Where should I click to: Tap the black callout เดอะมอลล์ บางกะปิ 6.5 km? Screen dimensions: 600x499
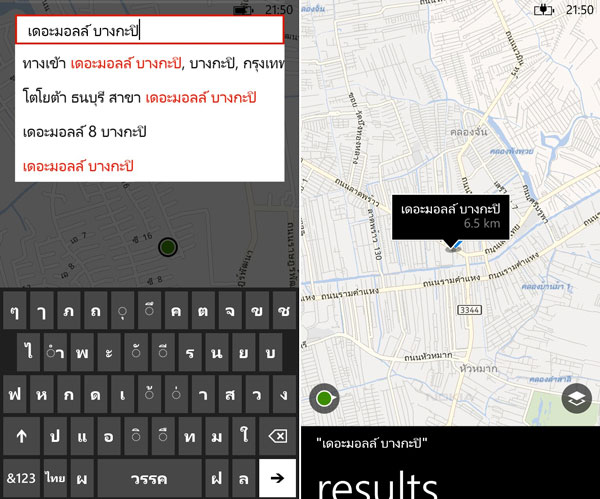[x=450, y=217]
